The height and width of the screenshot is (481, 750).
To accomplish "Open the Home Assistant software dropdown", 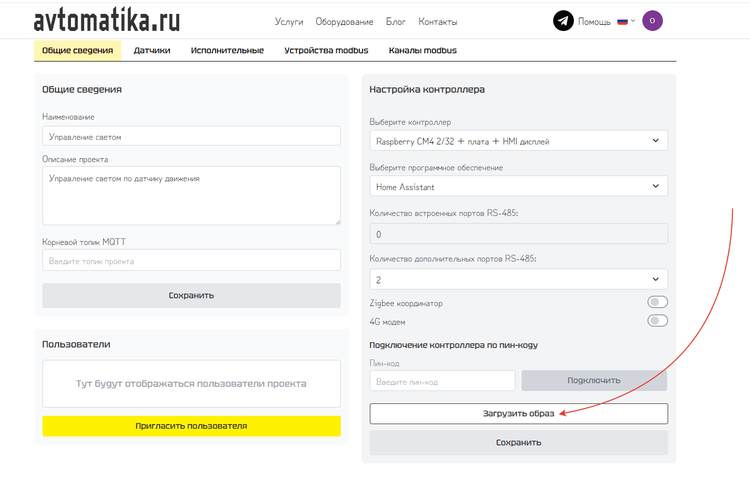I will [x=518, y=186].
